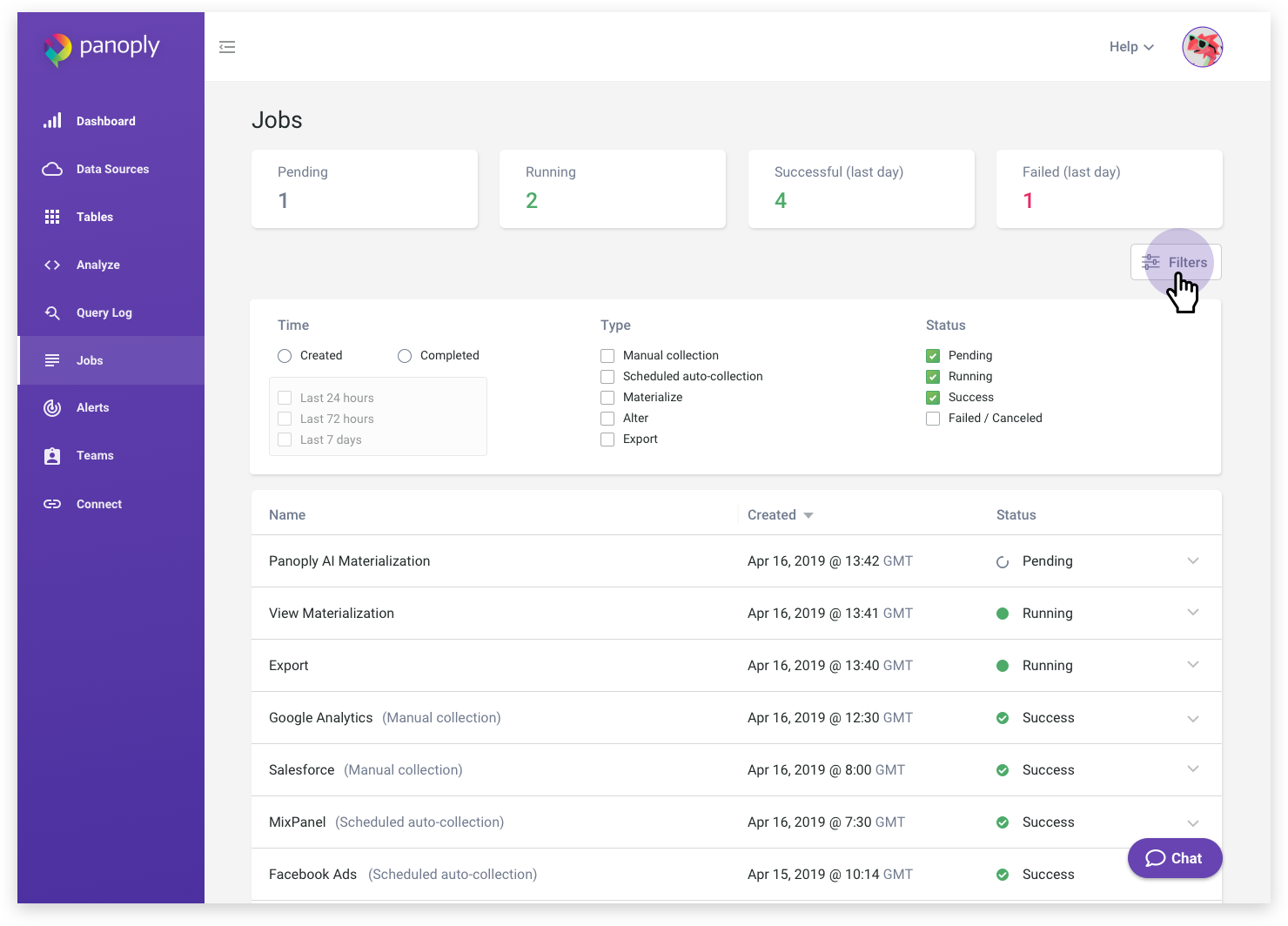Click green Running dot for View Materialization
The height and width of the screenshot is (926, 1288).
pyautogui.click(x=1003, y=614)
